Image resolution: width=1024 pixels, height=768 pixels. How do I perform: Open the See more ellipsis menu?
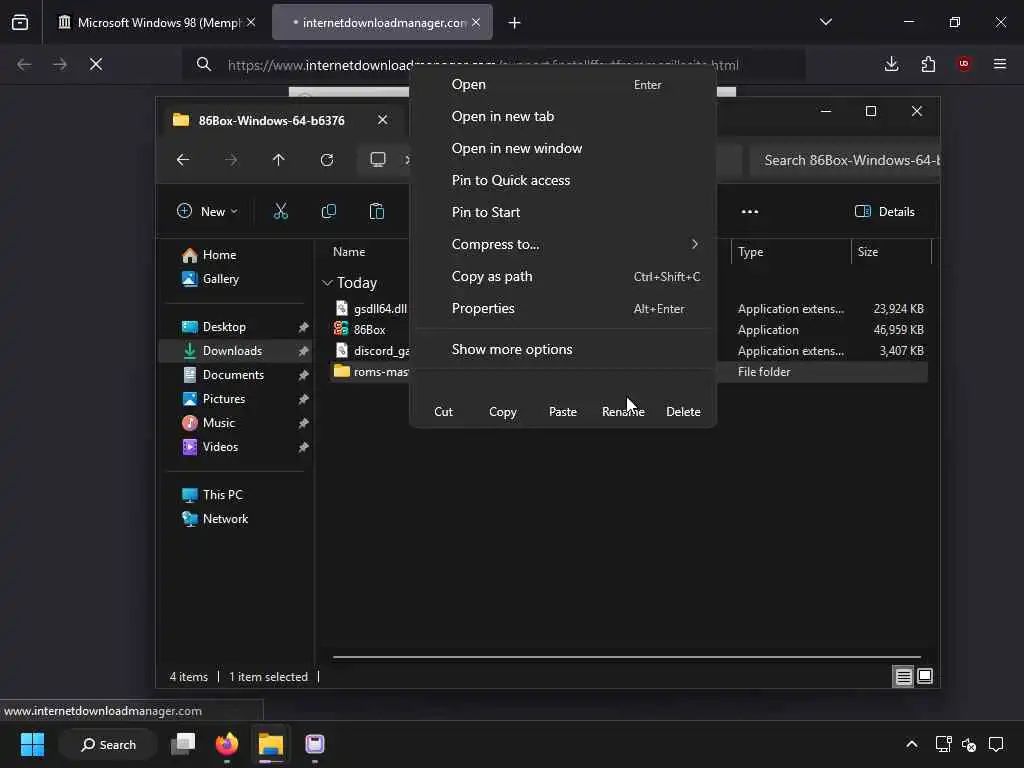pos(750,212)
